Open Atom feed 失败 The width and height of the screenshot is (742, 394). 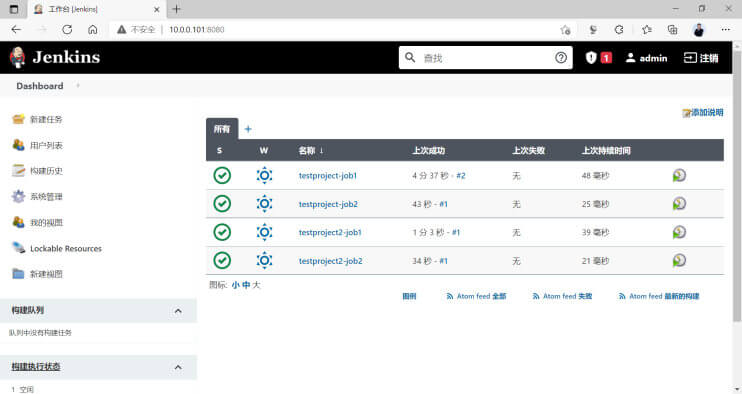562,296
